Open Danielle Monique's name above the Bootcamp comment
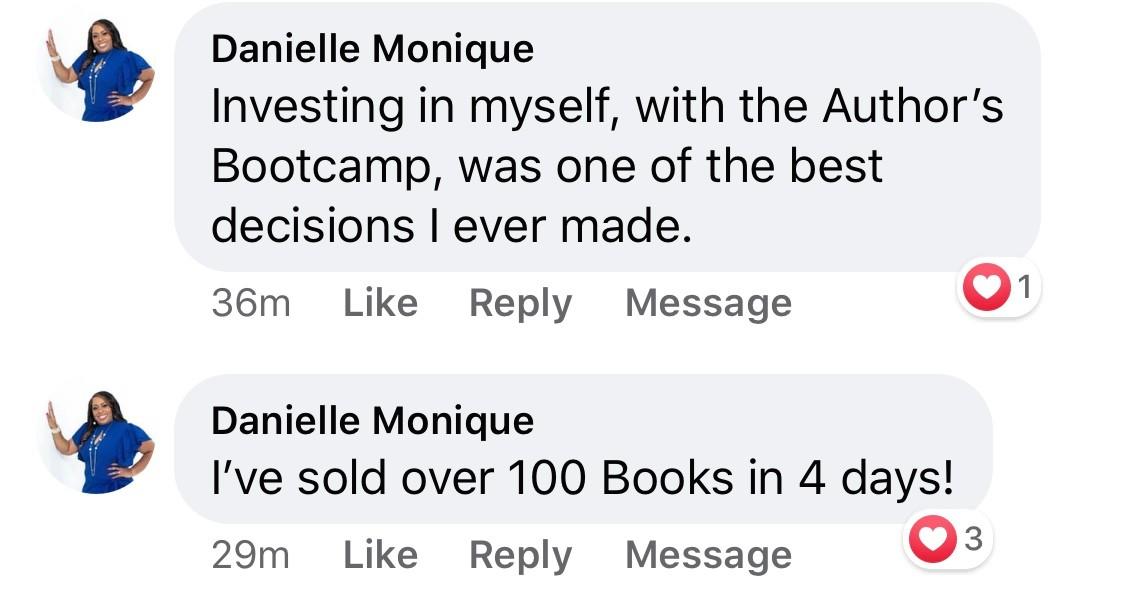 [x=372, y=49]
